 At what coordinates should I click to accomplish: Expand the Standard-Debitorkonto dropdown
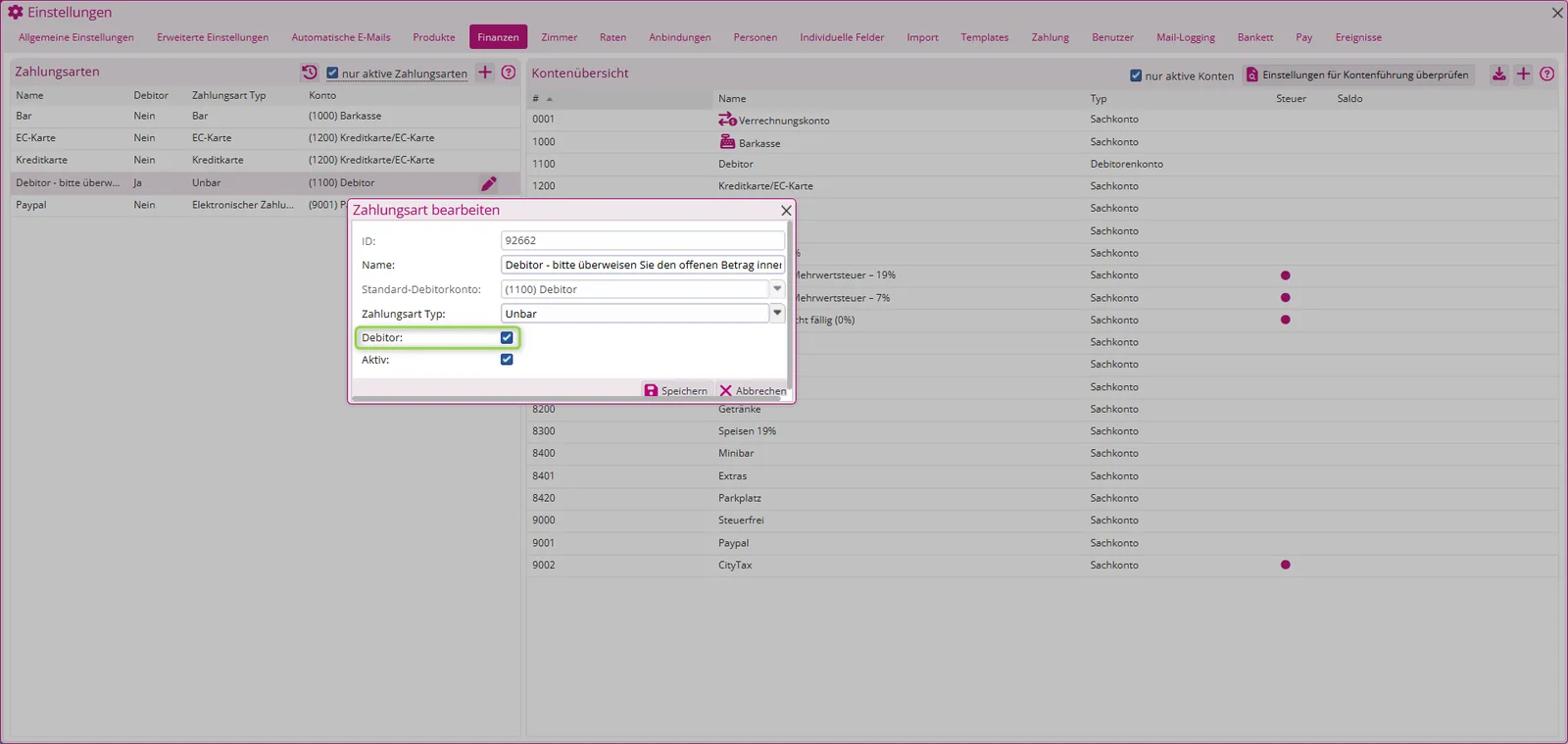(x=777, y=289)
